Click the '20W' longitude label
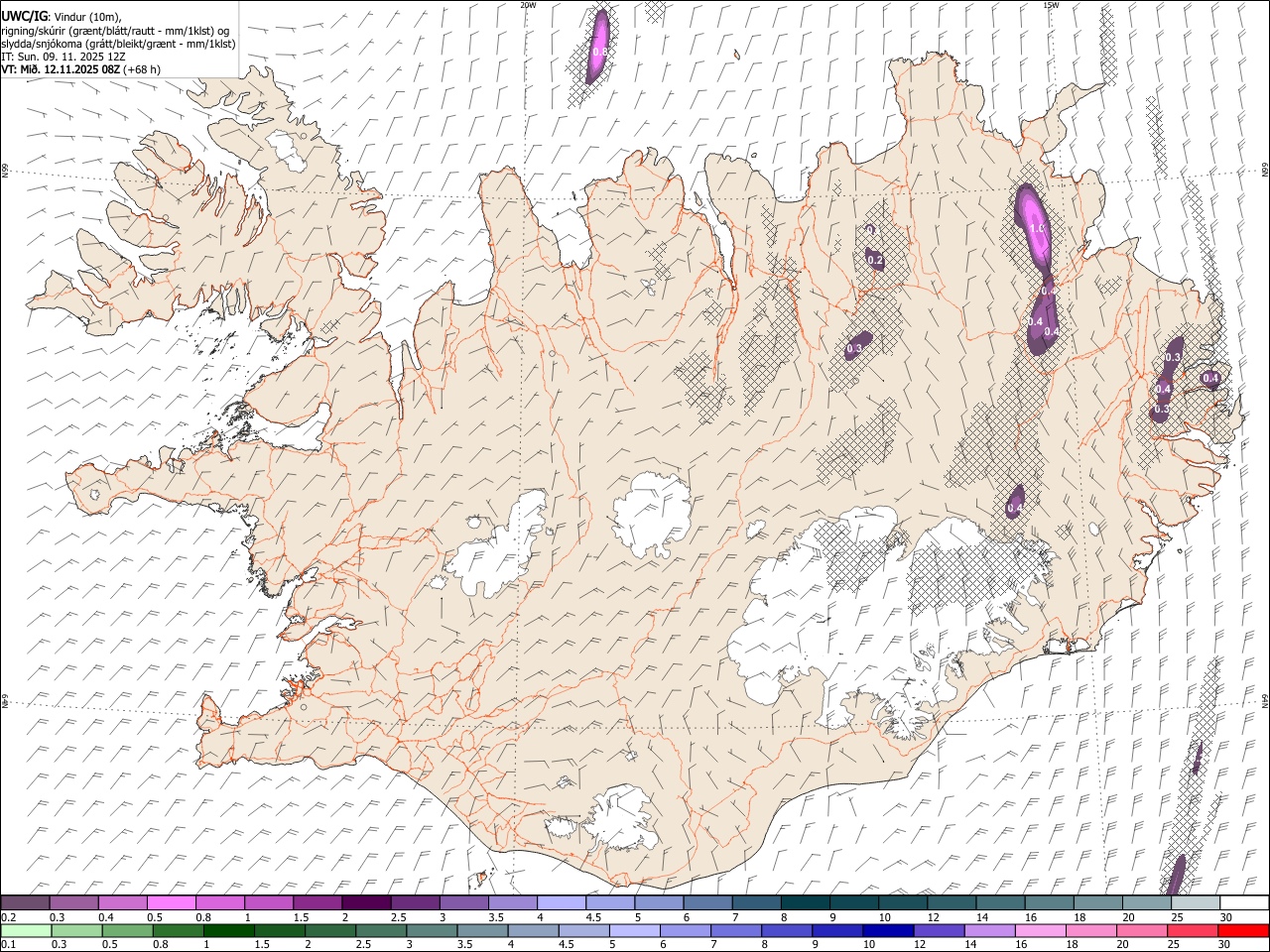Screen dimensions: 1270x952 pos(528,5)
